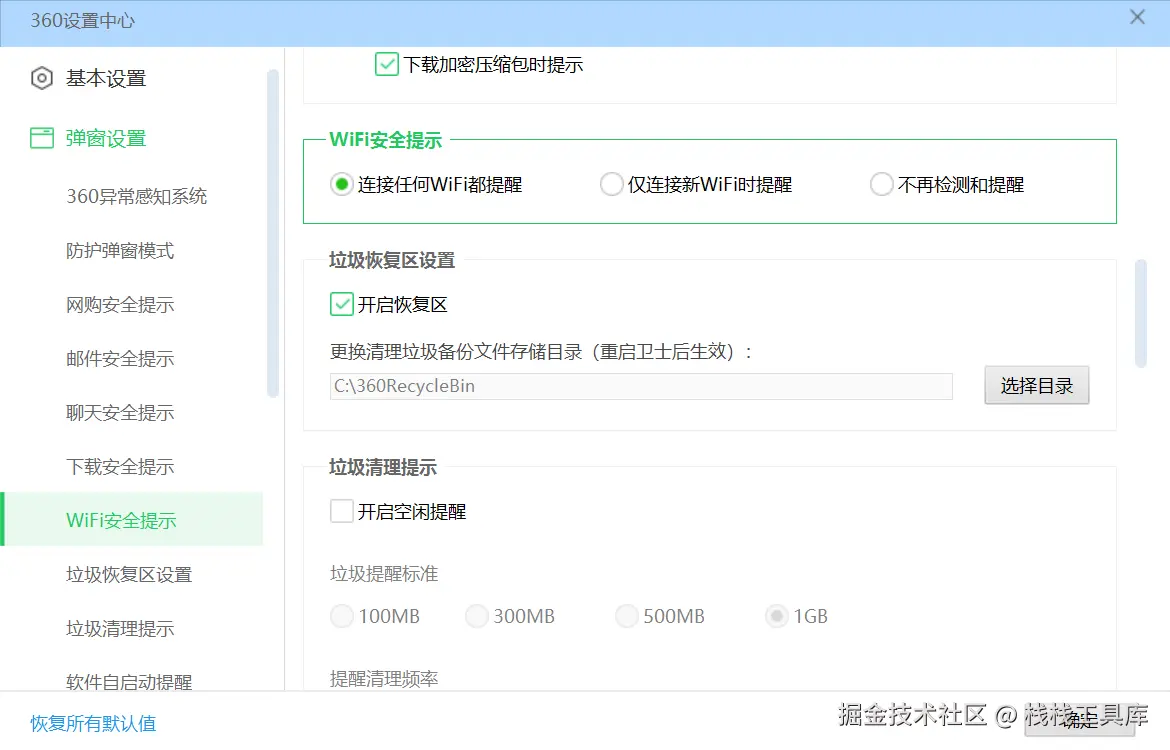
Task: Click the 垃圾恢复区设置 section heading
Action: (392, 260)
